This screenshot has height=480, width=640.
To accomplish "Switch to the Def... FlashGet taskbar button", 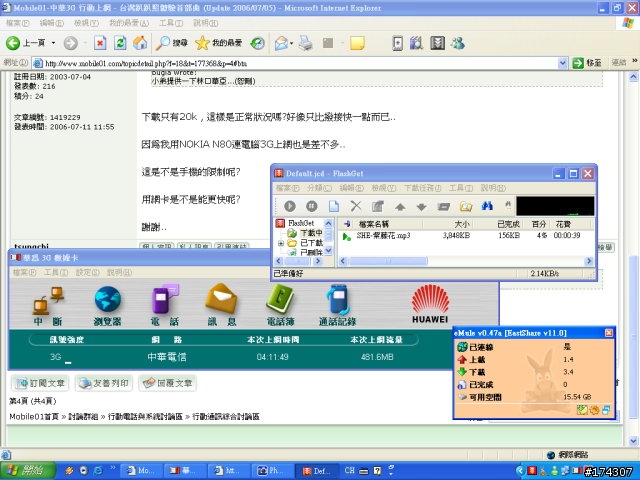I will pos(316,471).
